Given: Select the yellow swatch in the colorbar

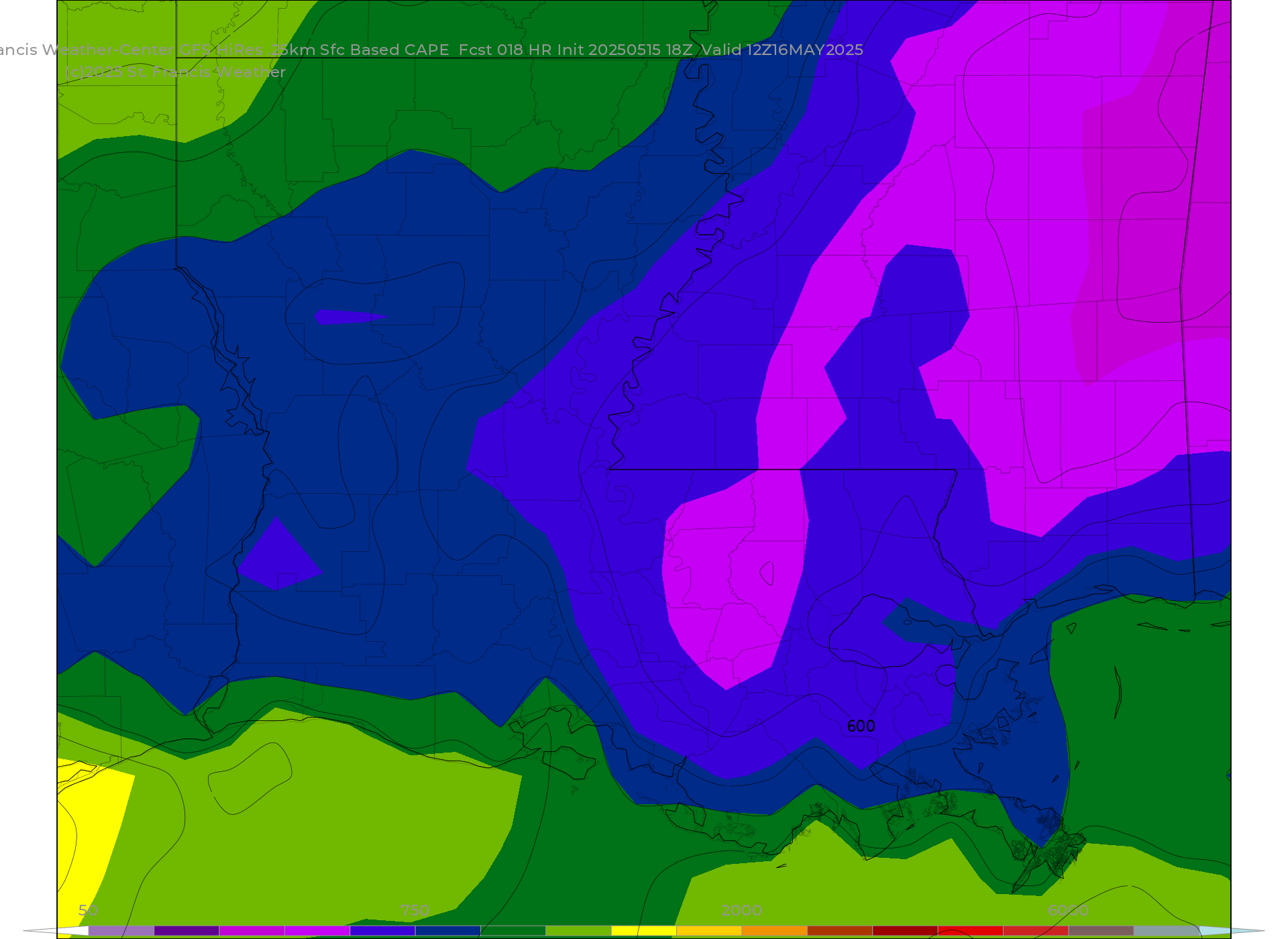Looking at the screenshot, I should (644, 931).
